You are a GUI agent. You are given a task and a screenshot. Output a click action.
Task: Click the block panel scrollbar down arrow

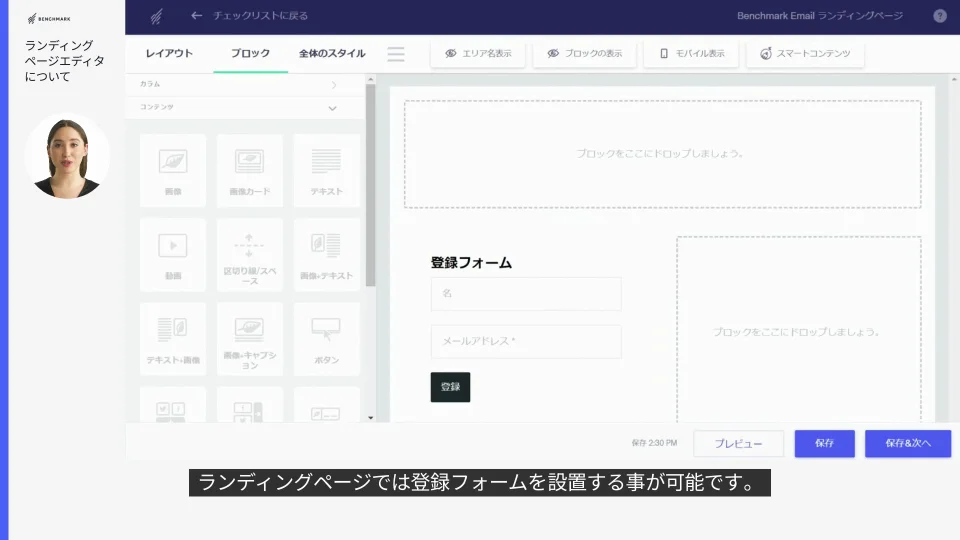click(370, 418)
